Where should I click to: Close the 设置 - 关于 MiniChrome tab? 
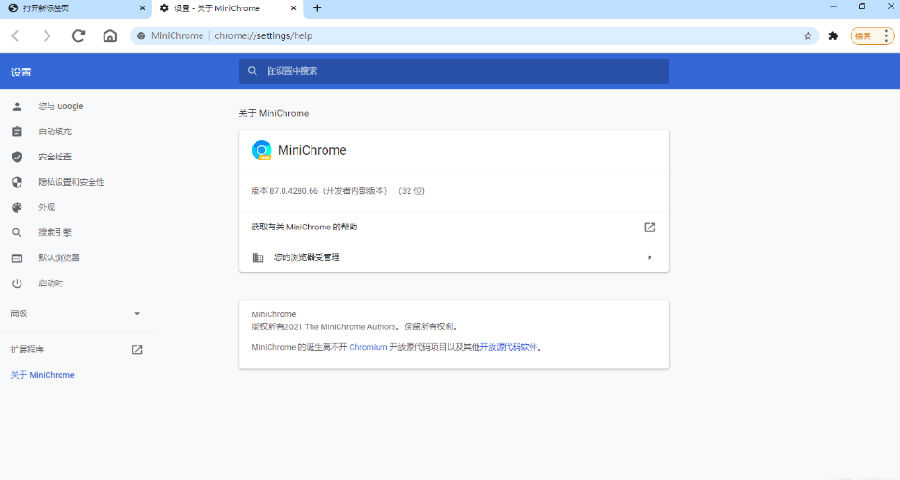point(293,8)
